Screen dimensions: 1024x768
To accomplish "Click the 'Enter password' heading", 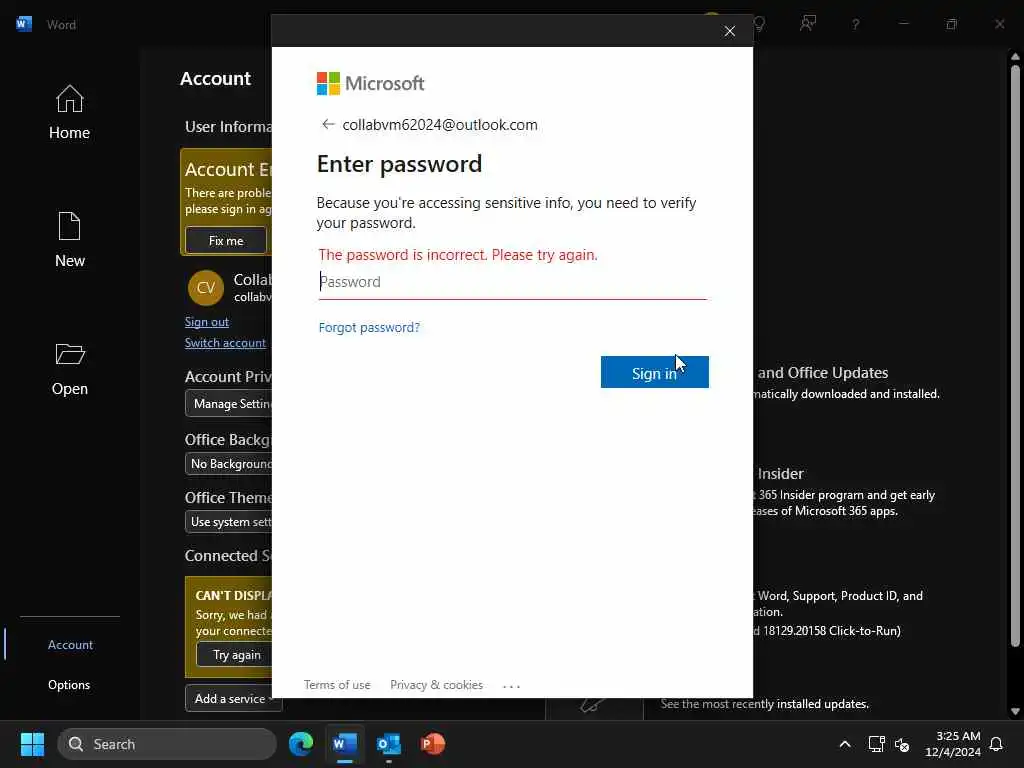I will click(x=399, y=164).
